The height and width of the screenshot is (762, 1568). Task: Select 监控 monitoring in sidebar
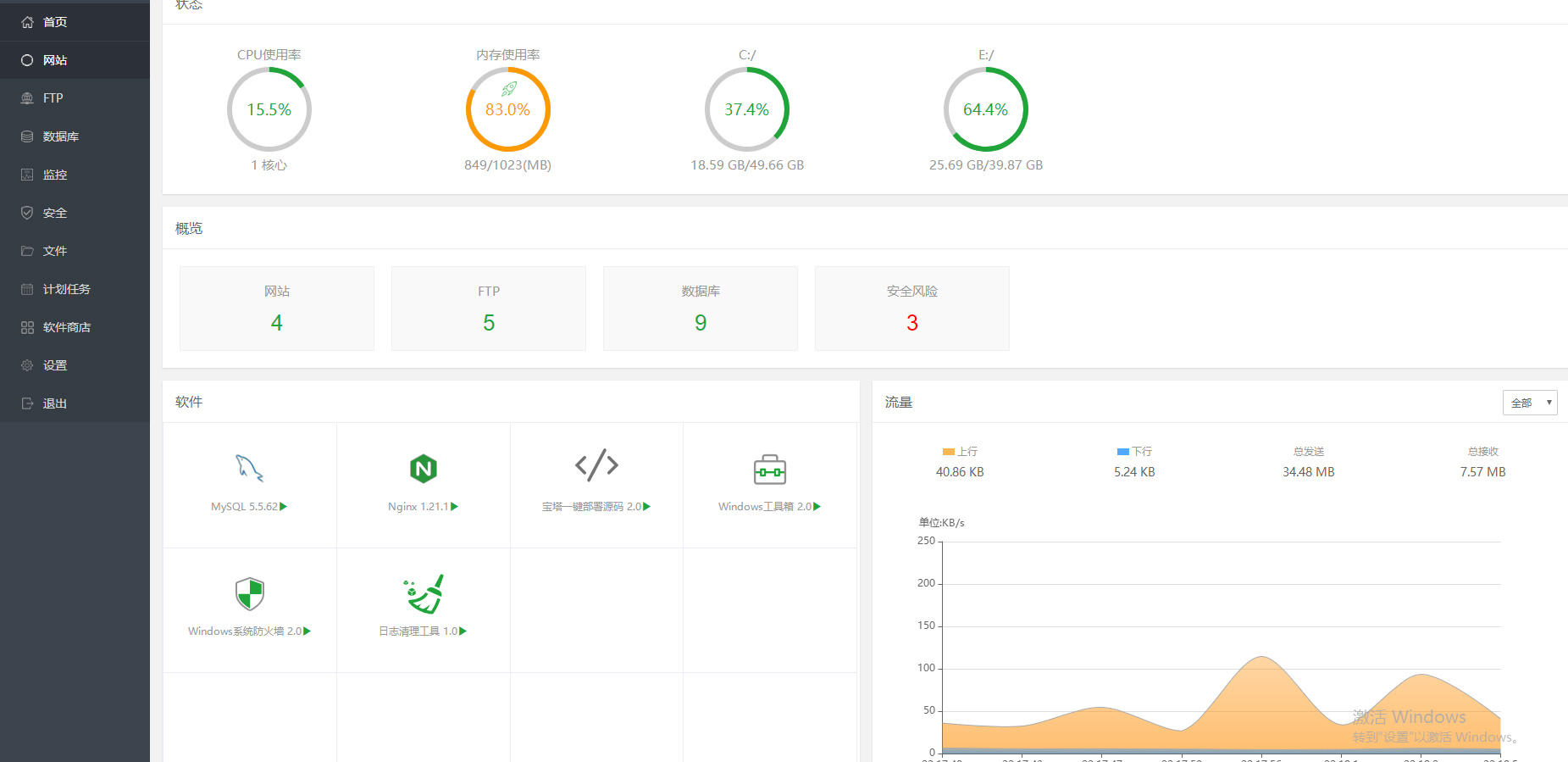click(75, 175)
